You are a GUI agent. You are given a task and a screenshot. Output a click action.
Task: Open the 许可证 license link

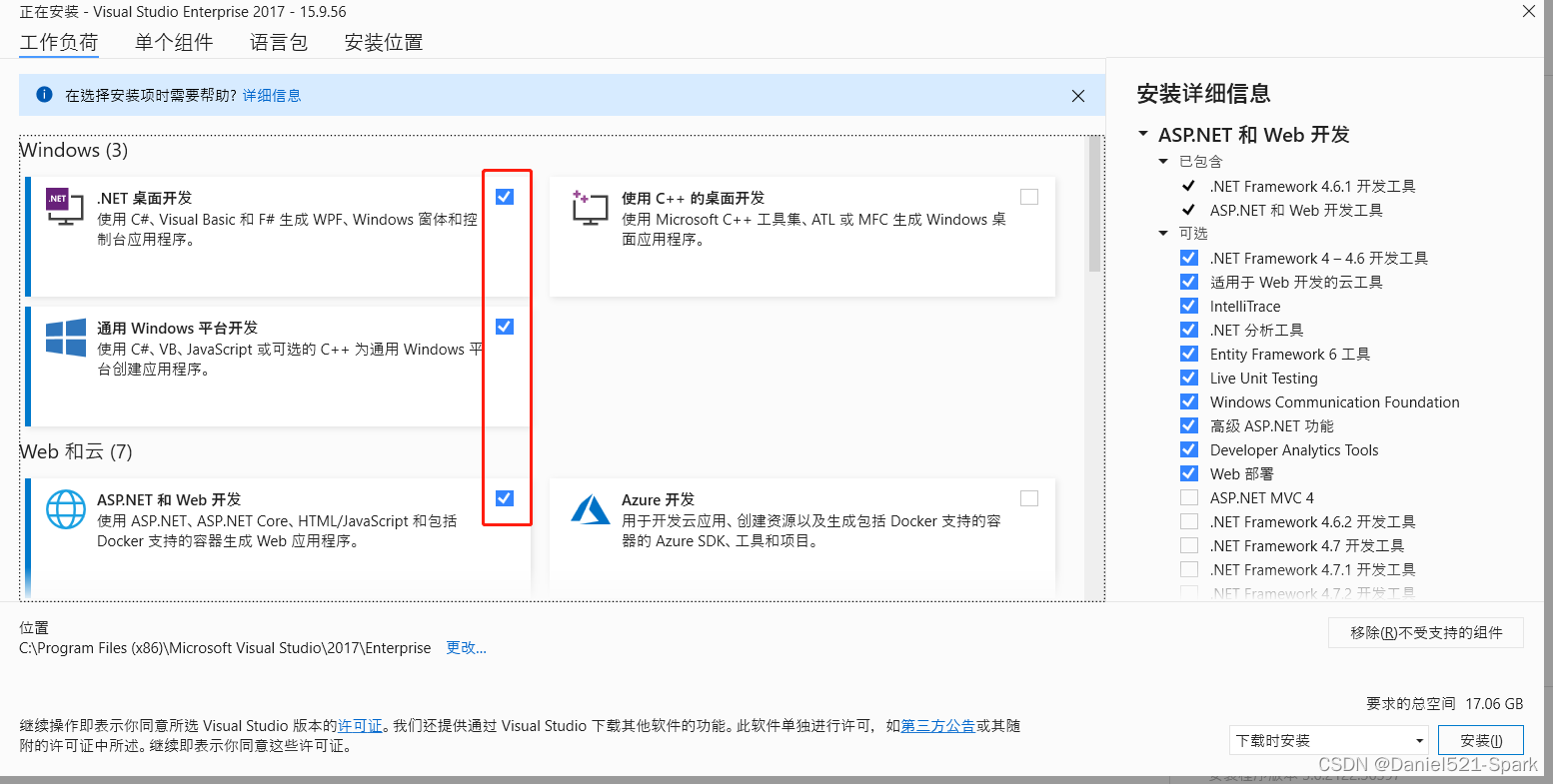click(x=360, y=726)
